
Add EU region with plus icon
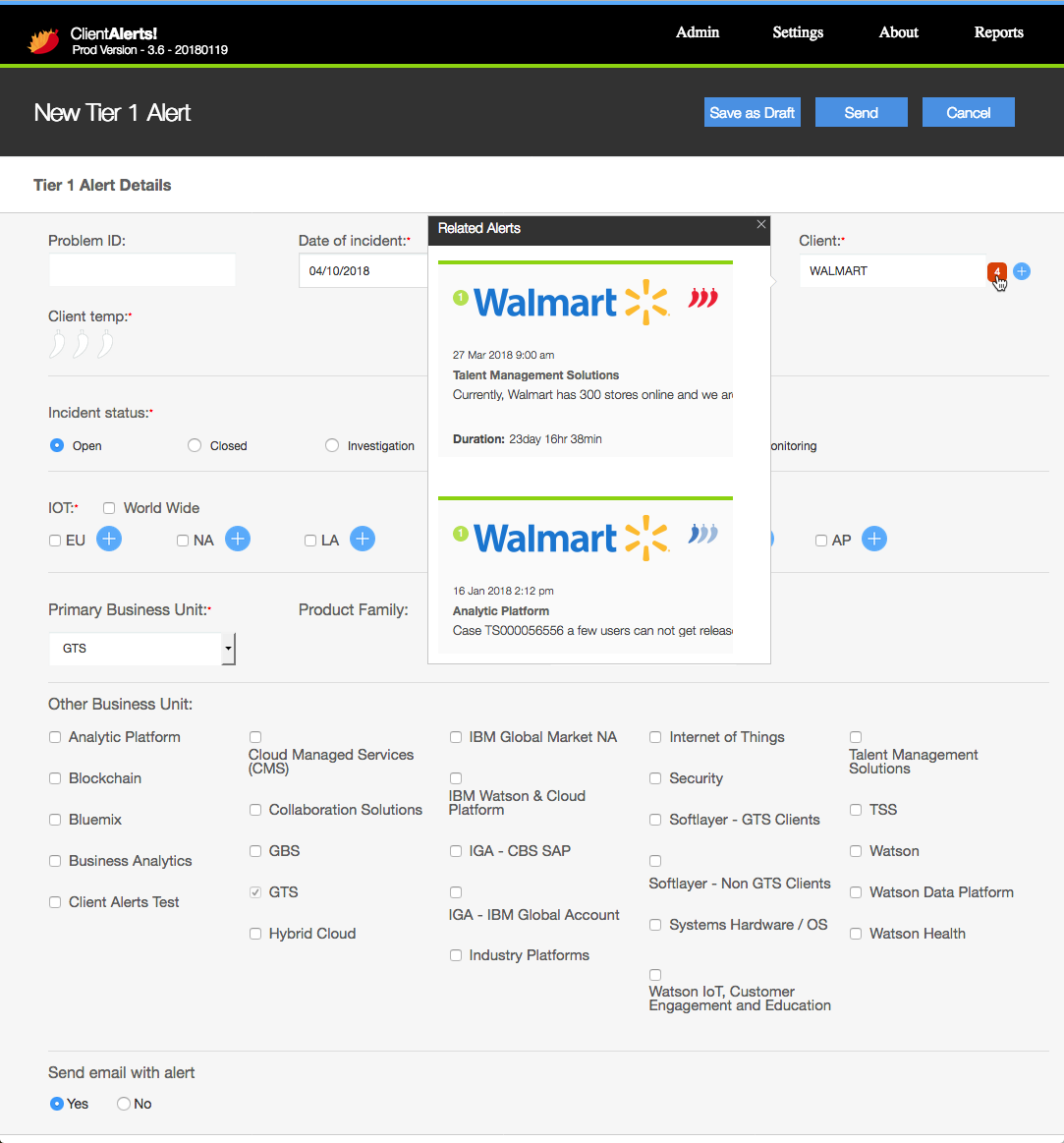pyautogui.click(x=109, y=540)
